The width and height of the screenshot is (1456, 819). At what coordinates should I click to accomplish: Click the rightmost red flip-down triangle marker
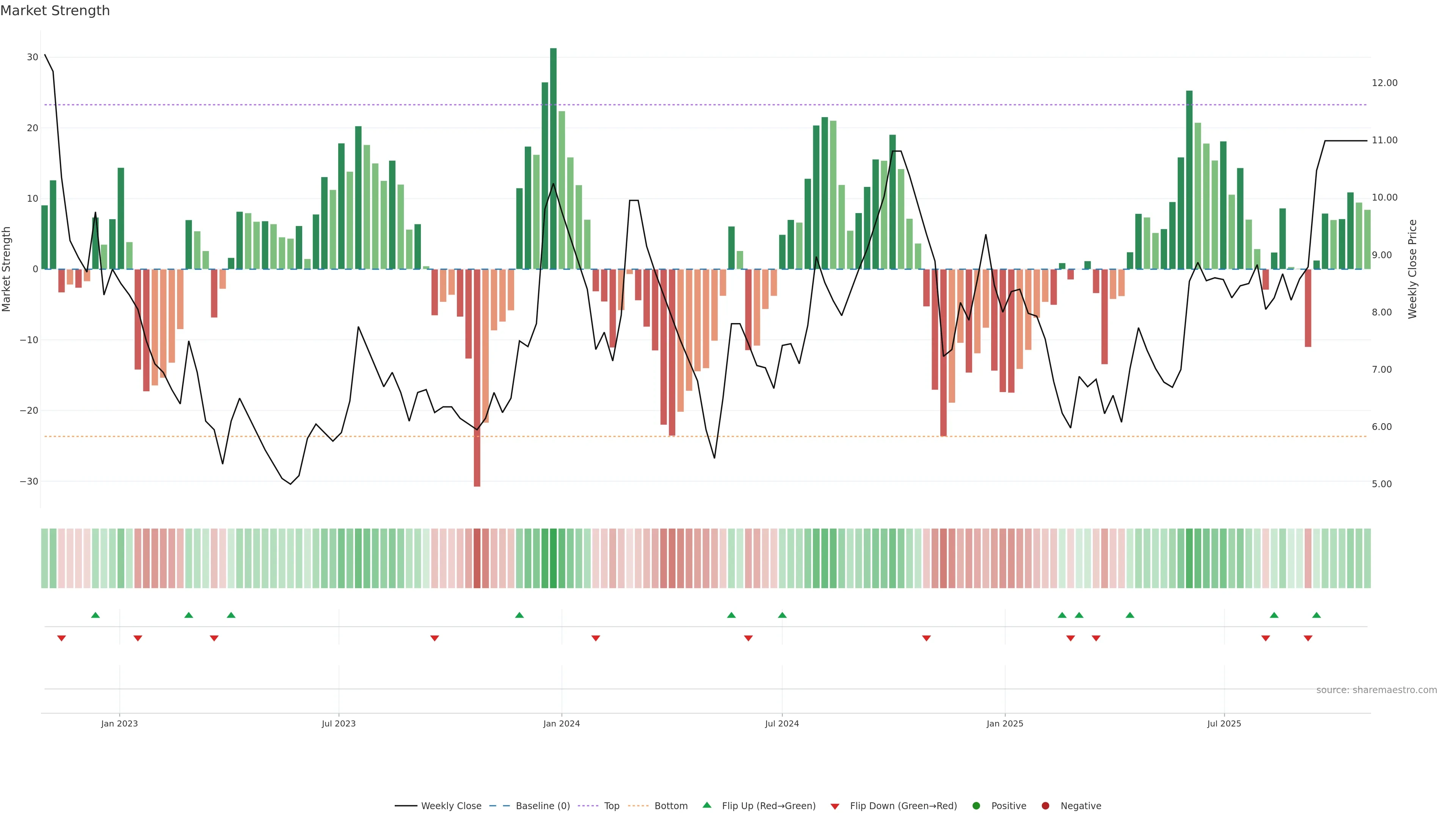coord(1308,638)
